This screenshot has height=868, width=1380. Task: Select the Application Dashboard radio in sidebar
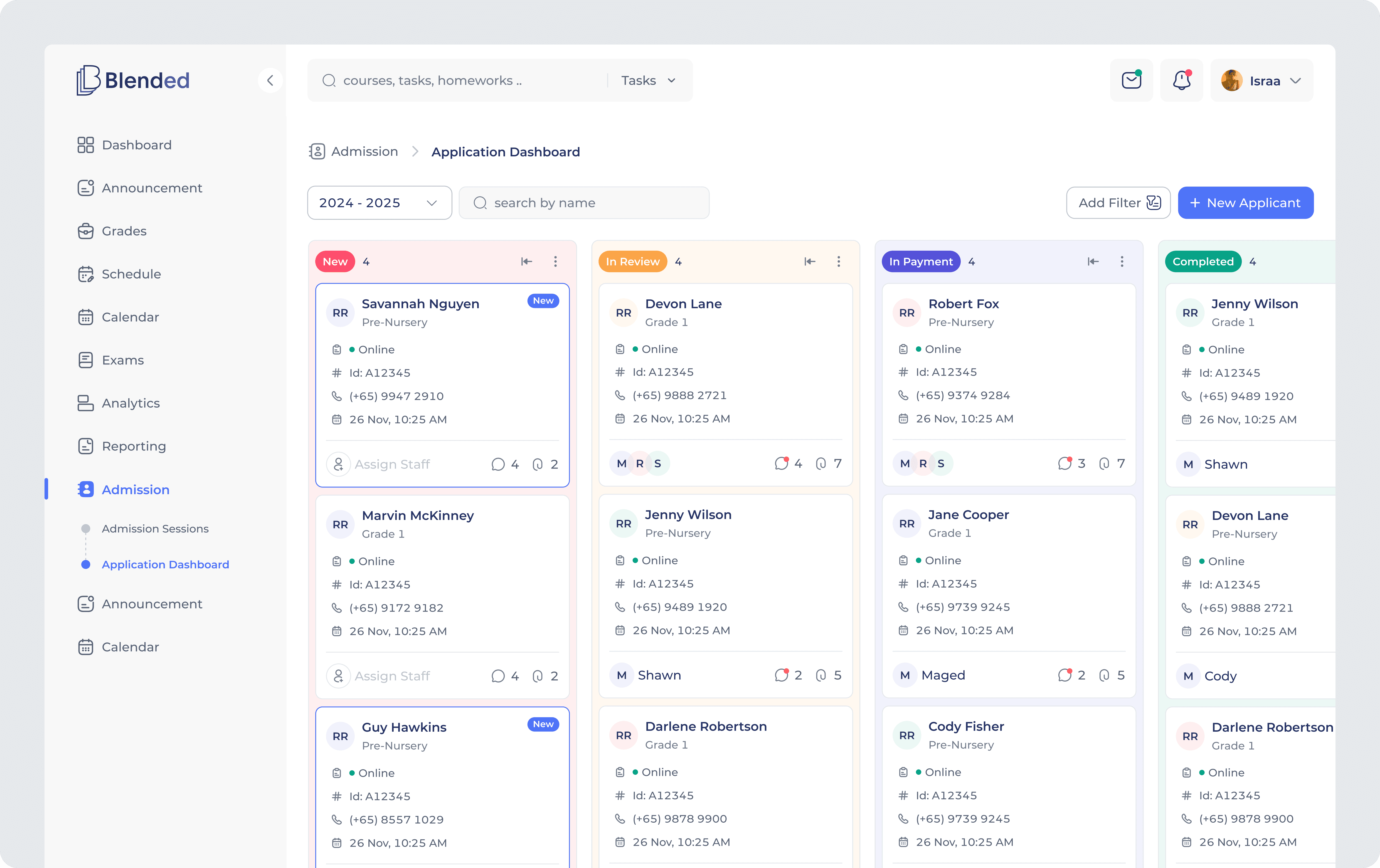85,564
